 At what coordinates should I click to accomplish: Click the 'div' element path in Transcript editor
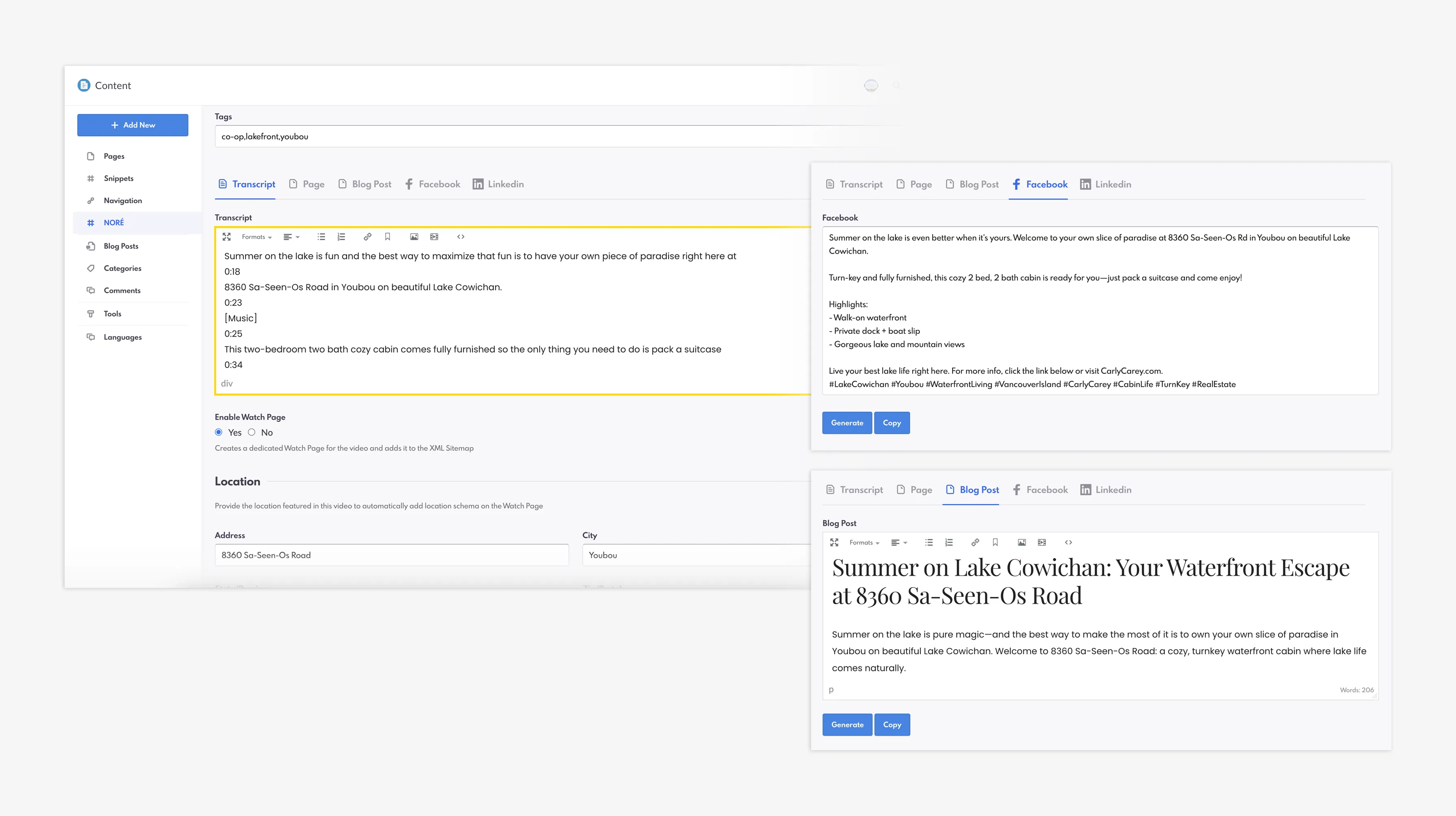(227, 383)
